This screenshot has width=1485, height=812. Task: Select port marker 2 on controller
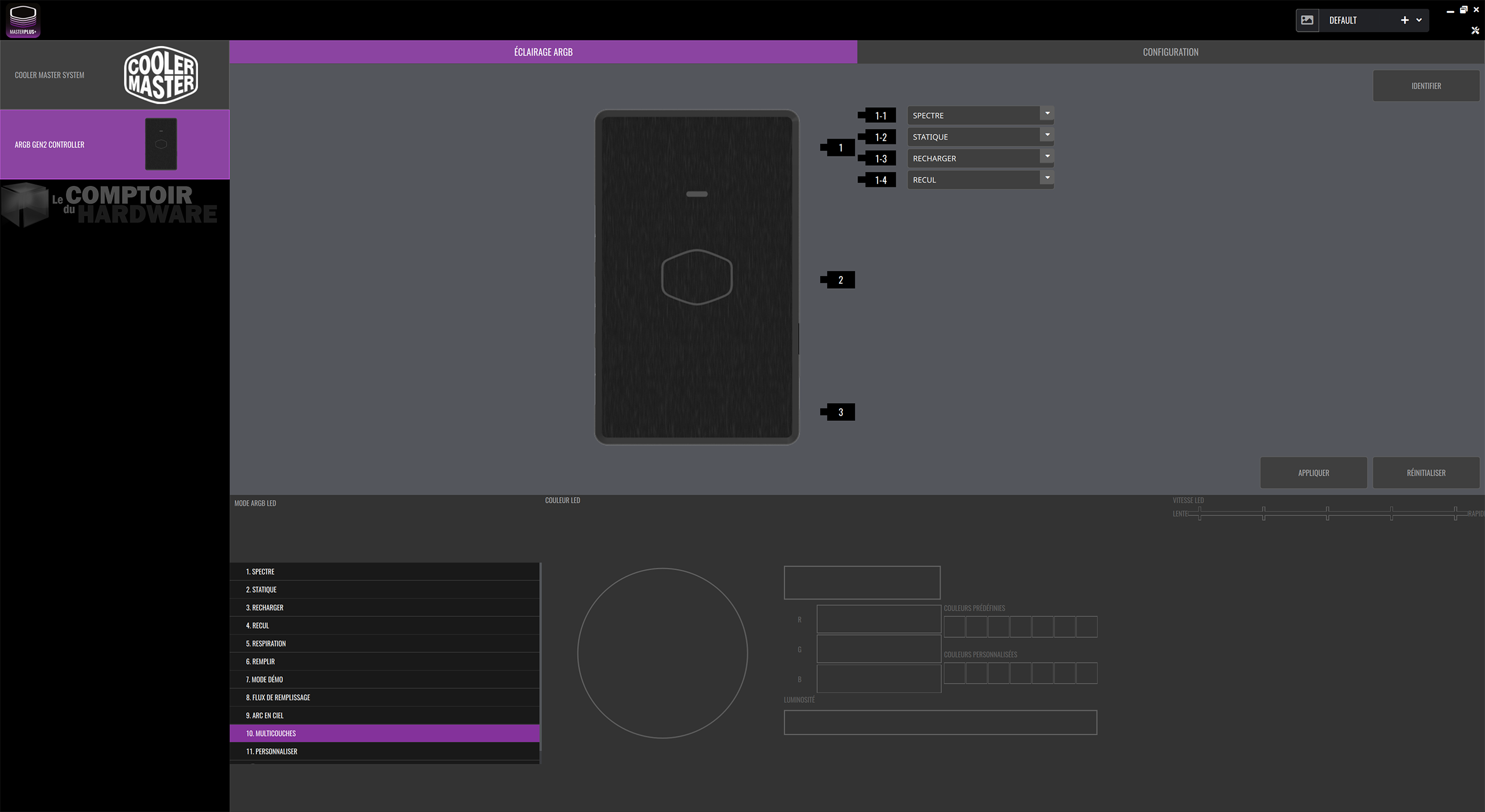point(840,280)
